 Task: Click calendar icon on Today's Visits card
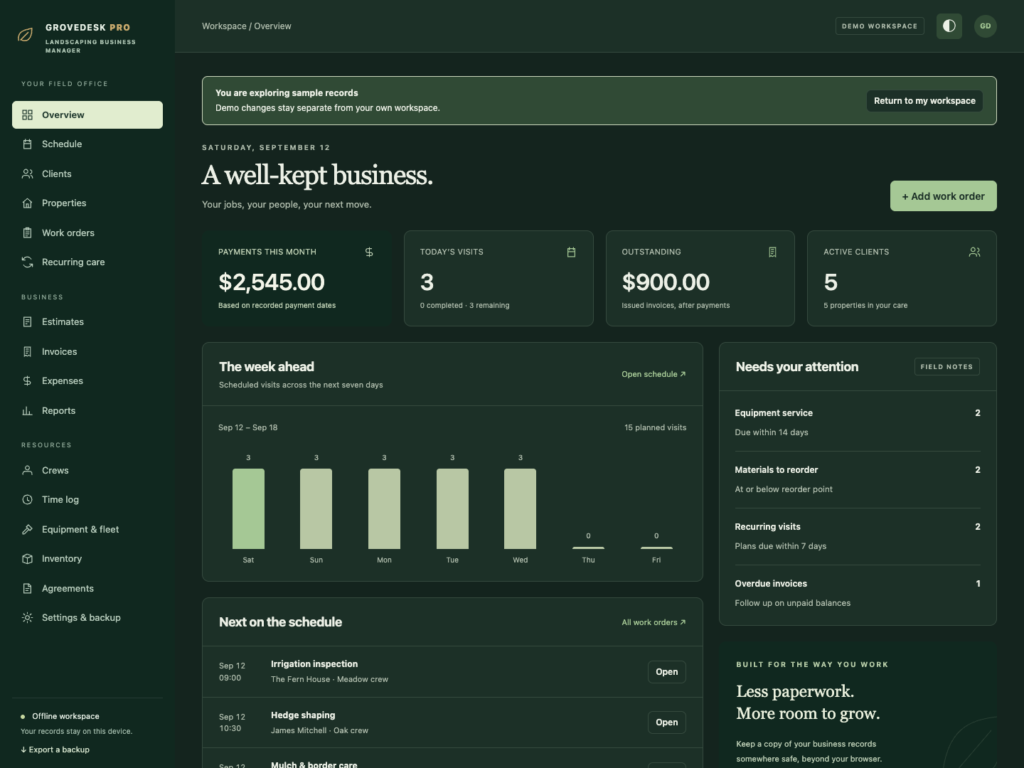click(571, 252)
